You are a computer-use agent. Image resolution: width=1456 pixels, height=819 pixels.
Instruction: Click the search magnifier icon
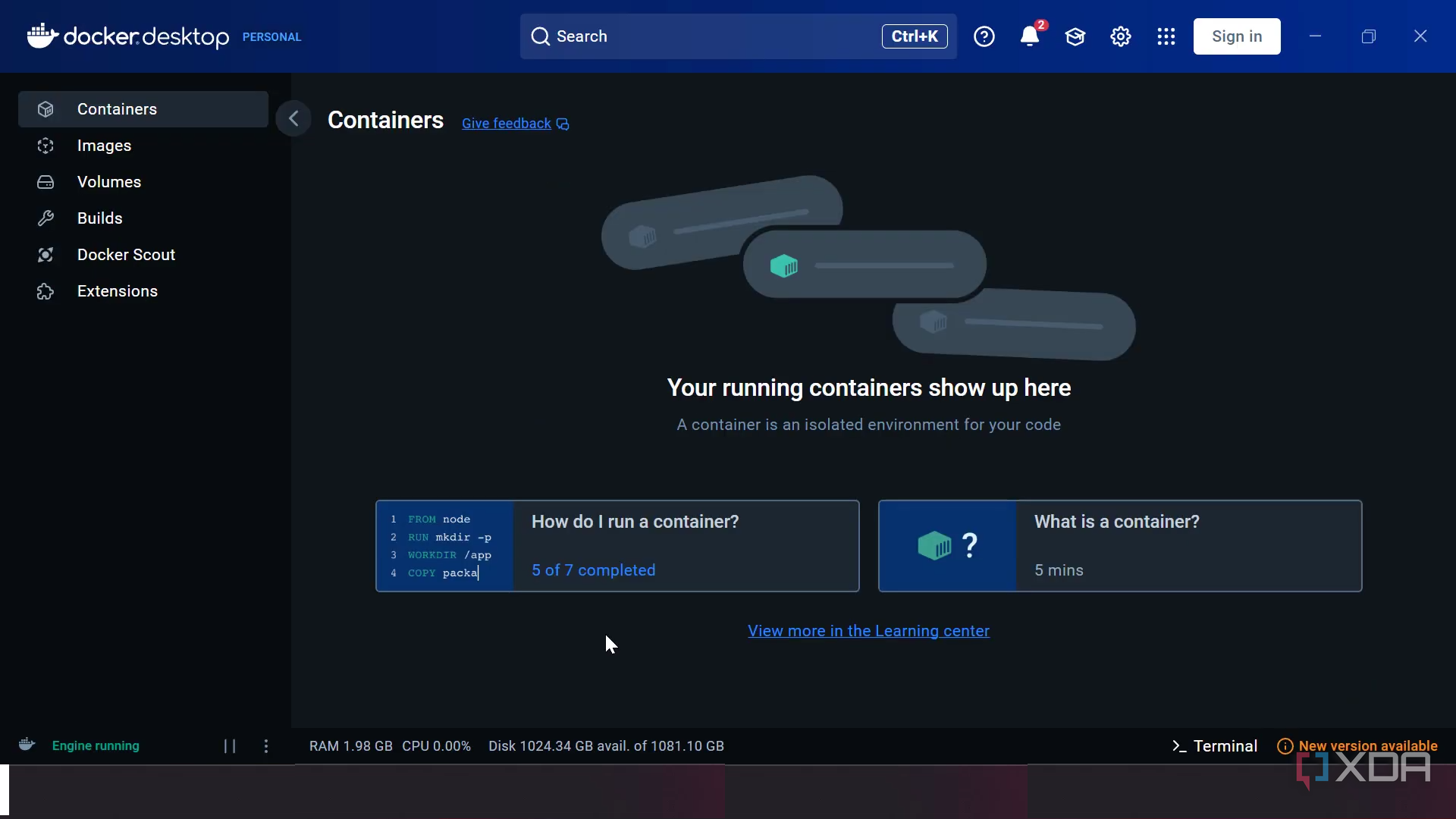[540, 36]
